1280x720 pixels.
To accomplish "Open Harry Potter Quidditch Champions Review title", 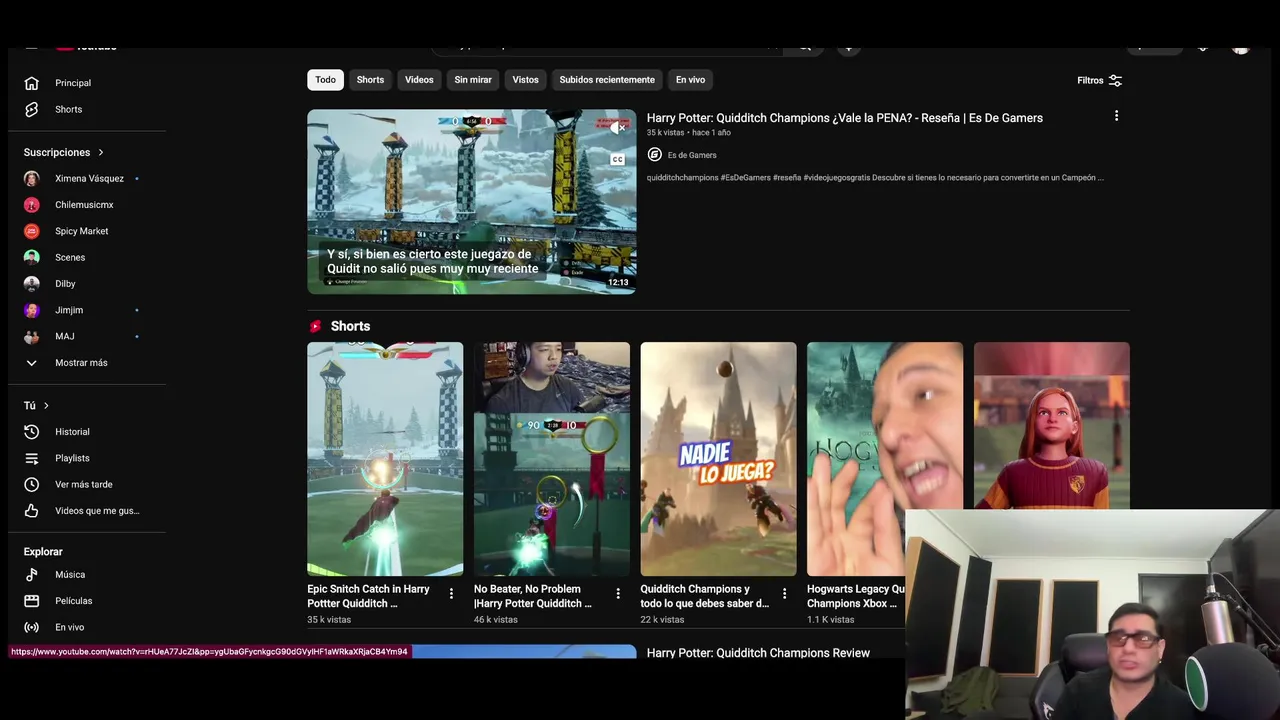I will (x=758, y=653).
